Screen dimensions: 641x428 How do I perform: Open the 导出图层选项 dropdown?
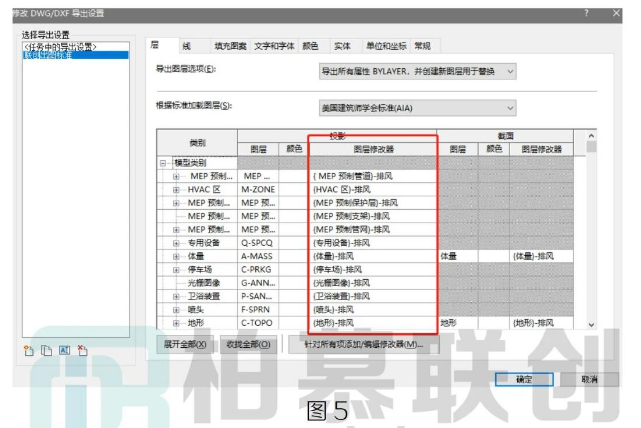(417, 72)
